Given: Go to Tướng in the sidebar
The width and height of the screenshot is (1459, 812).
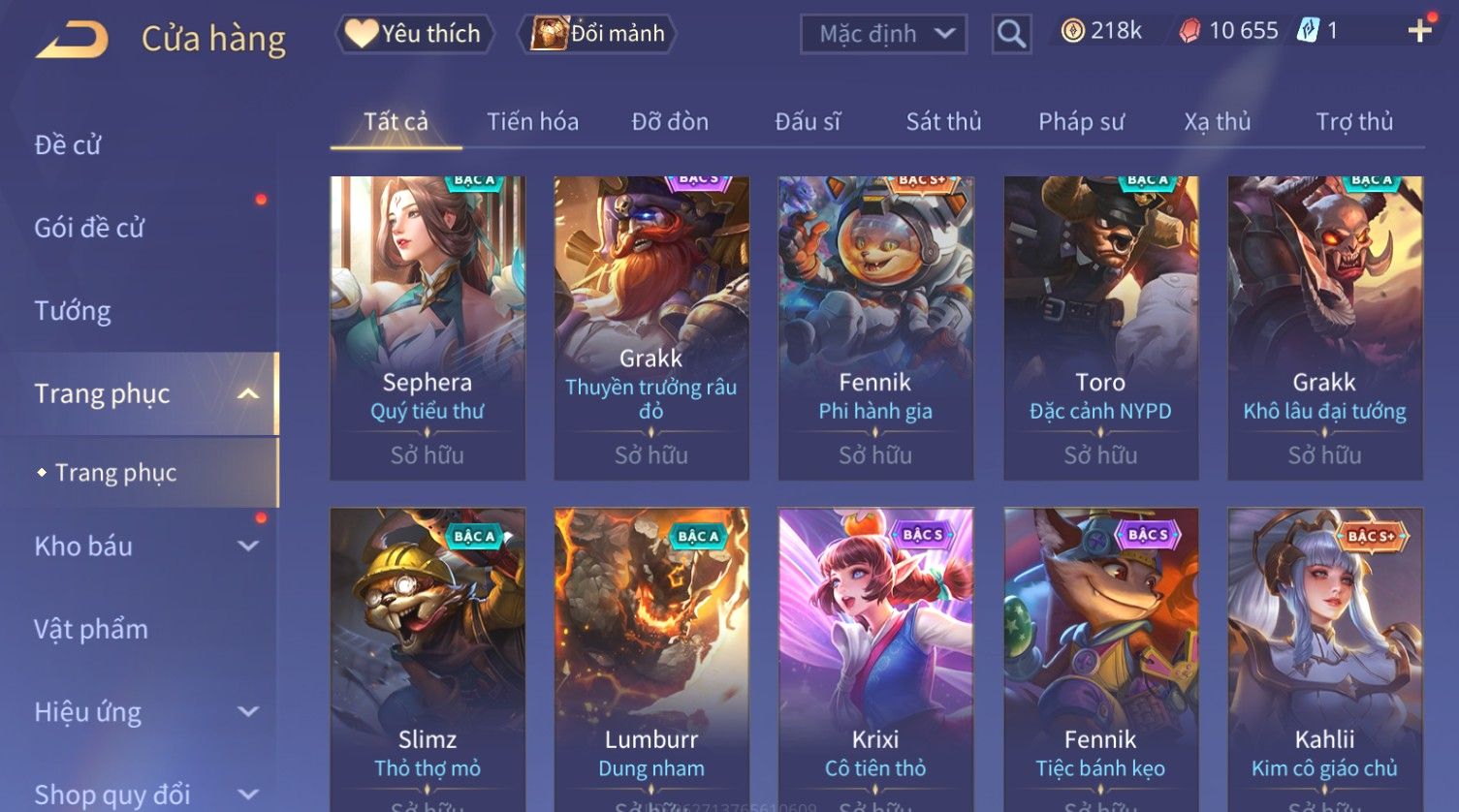Looking at the screenshot, I should click(73, 311).
